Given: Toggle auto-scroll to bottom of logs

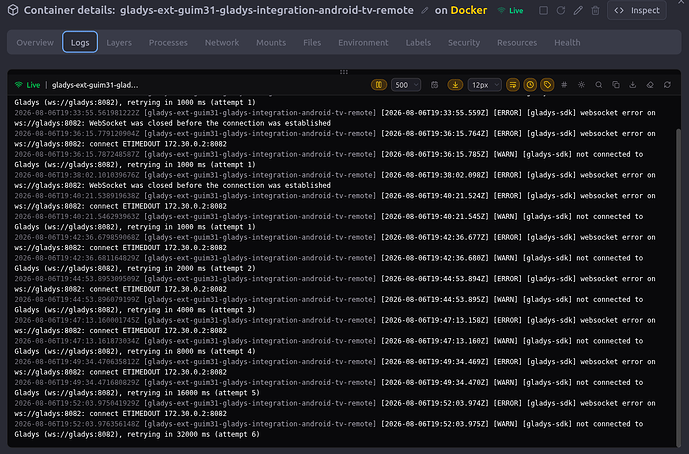Looking at the screenshot, I should pos(455,85).
